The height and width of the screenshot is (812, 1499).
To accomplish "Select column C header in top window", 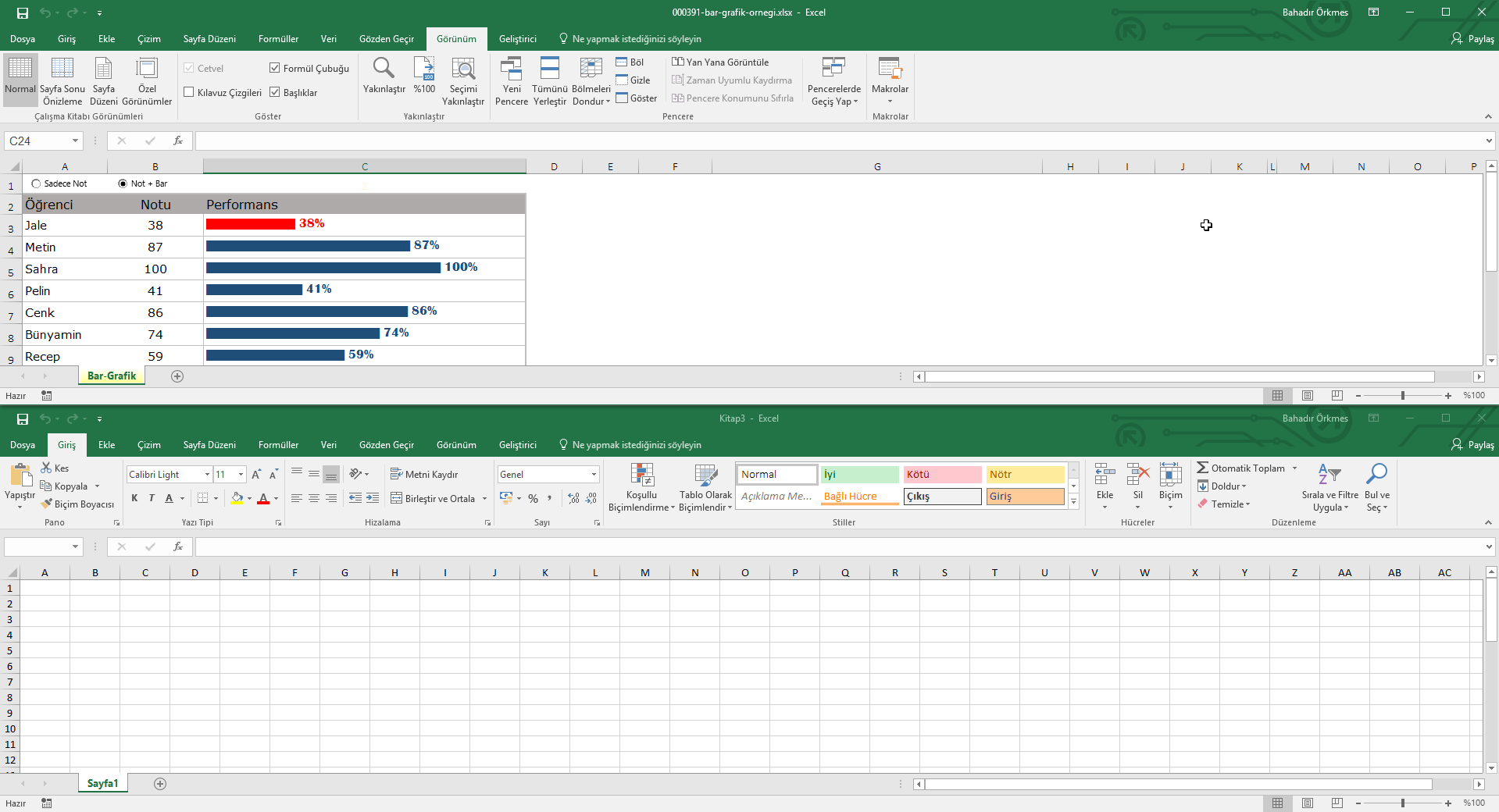I will 365,166.
